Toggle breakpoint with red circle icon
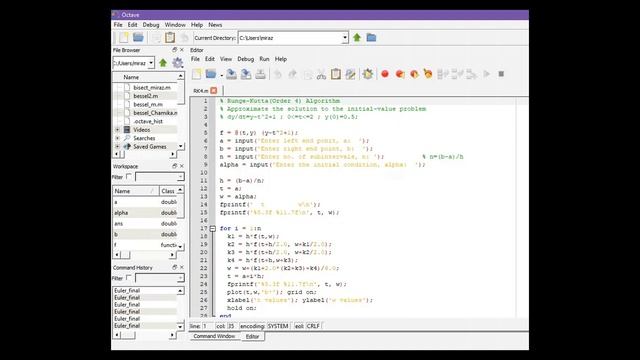The height and width of the screenshot is (360, 640). point(384,74)
